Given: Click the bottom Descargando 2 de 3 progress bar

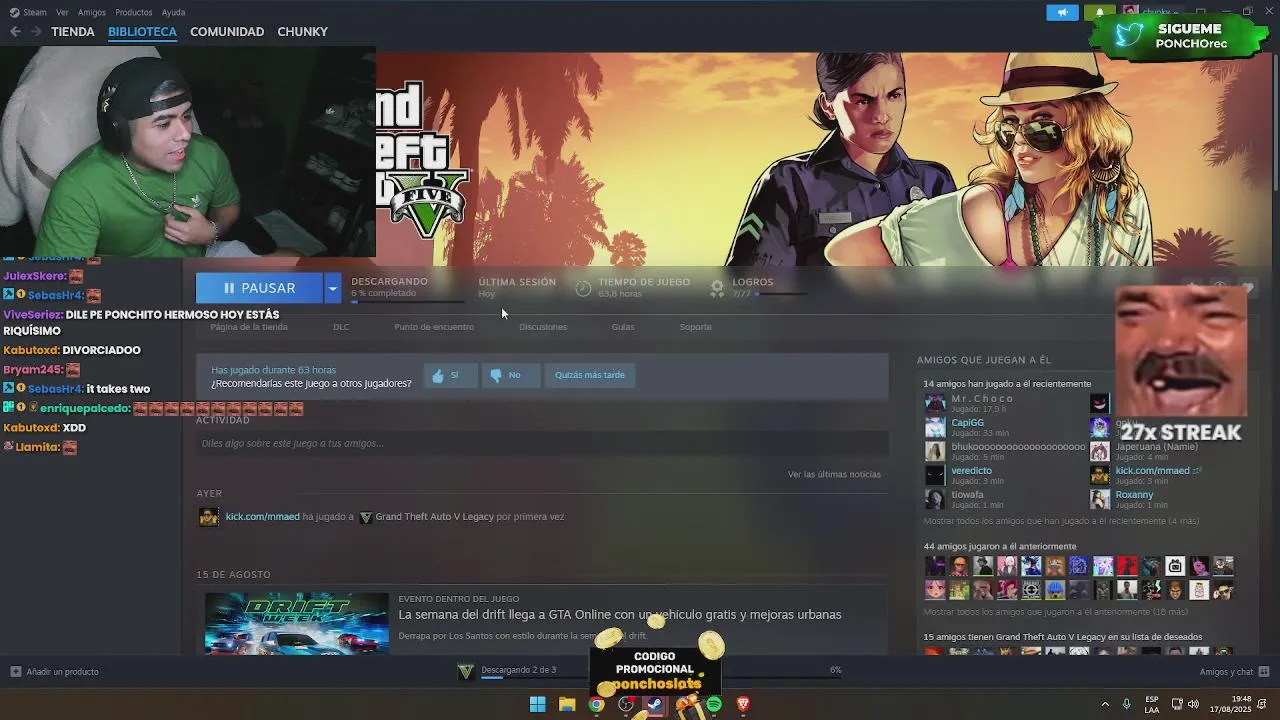Looking at the screenshot, I should [660, 678].
